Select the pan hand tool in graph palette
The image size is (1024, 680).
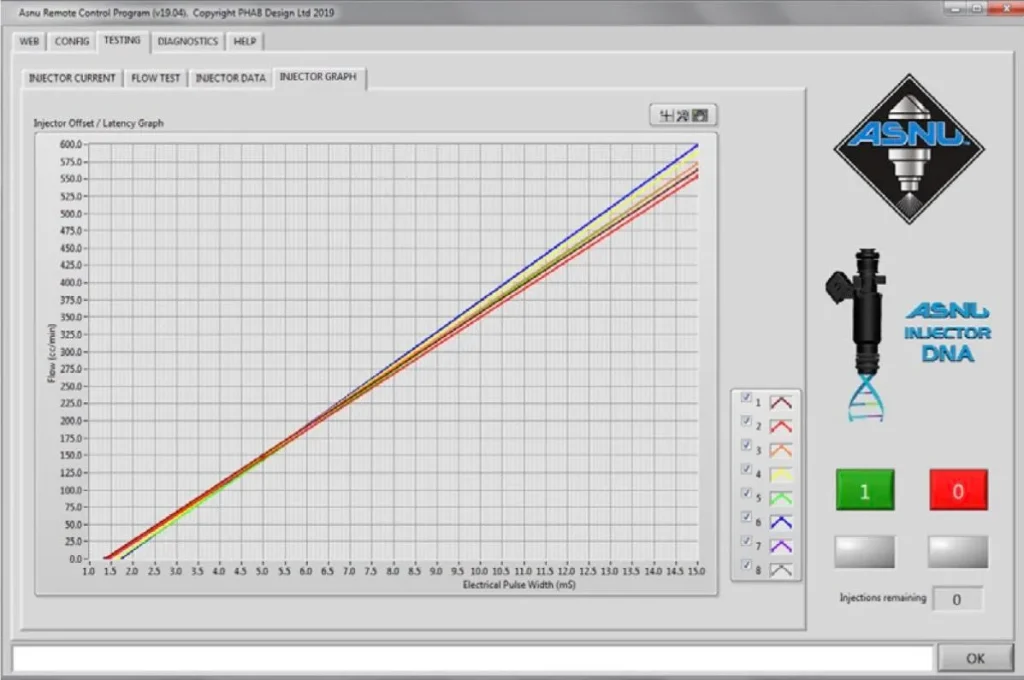[700, 116]
